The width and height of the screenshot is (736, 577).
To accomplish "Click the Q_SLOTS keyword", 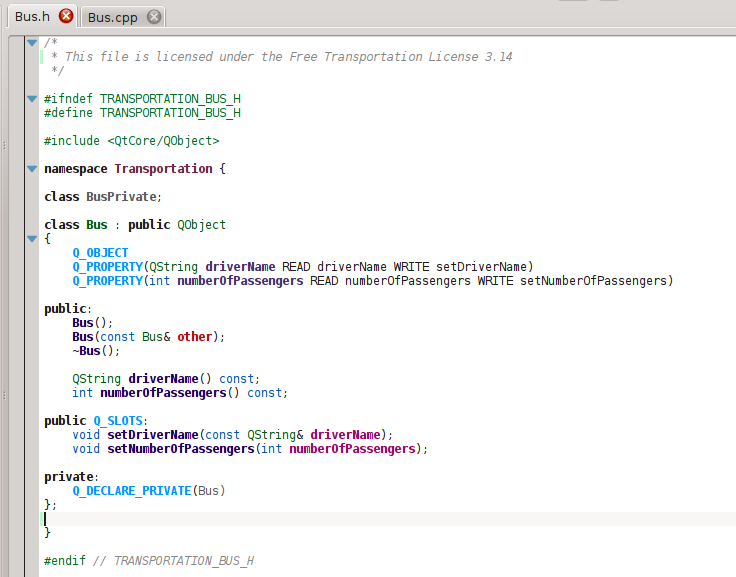I will tap(118, 421).
